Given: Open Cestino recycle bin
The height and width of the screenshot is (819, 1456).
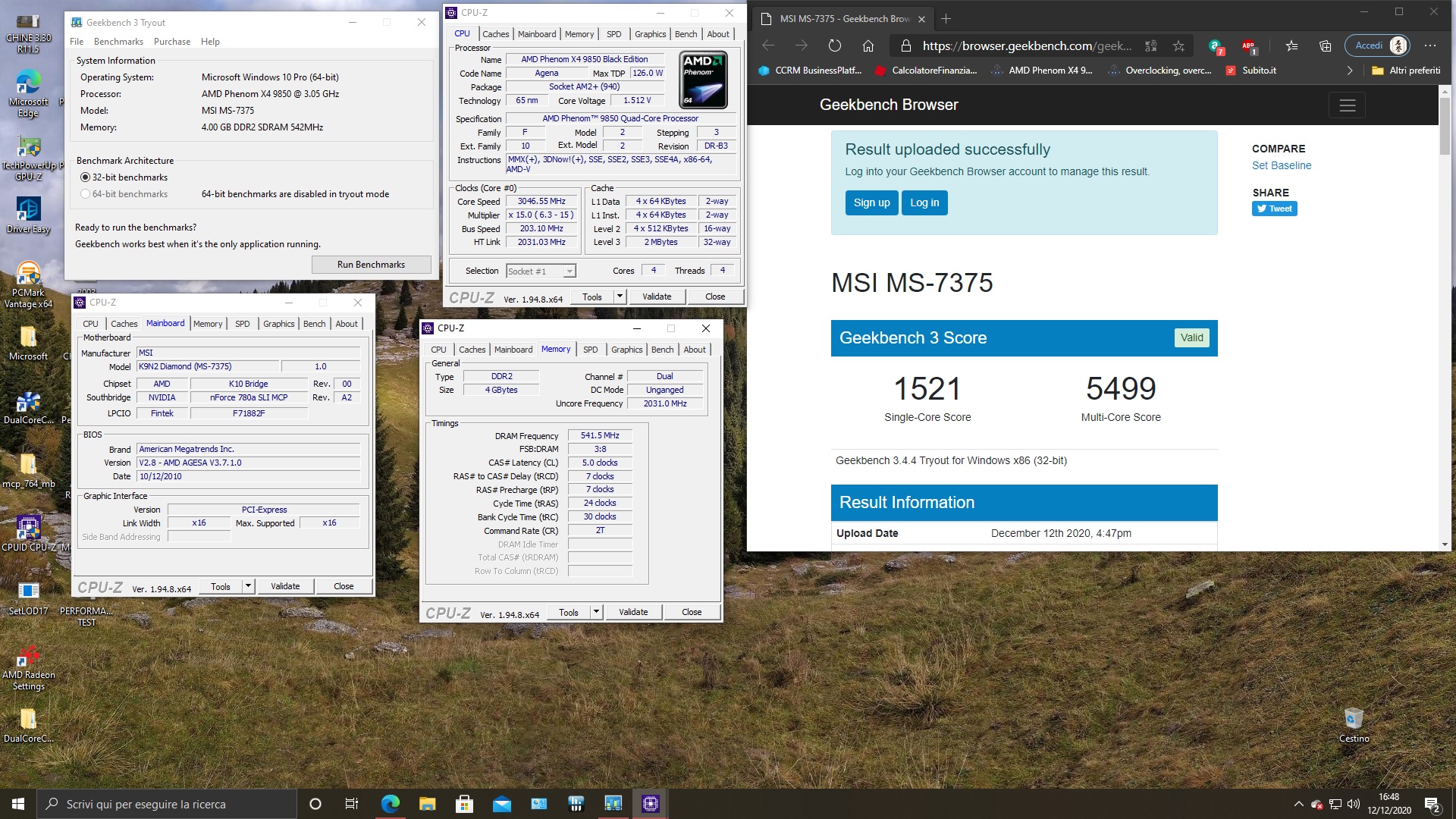Looking at the screenshot, I should (1354, 726).
